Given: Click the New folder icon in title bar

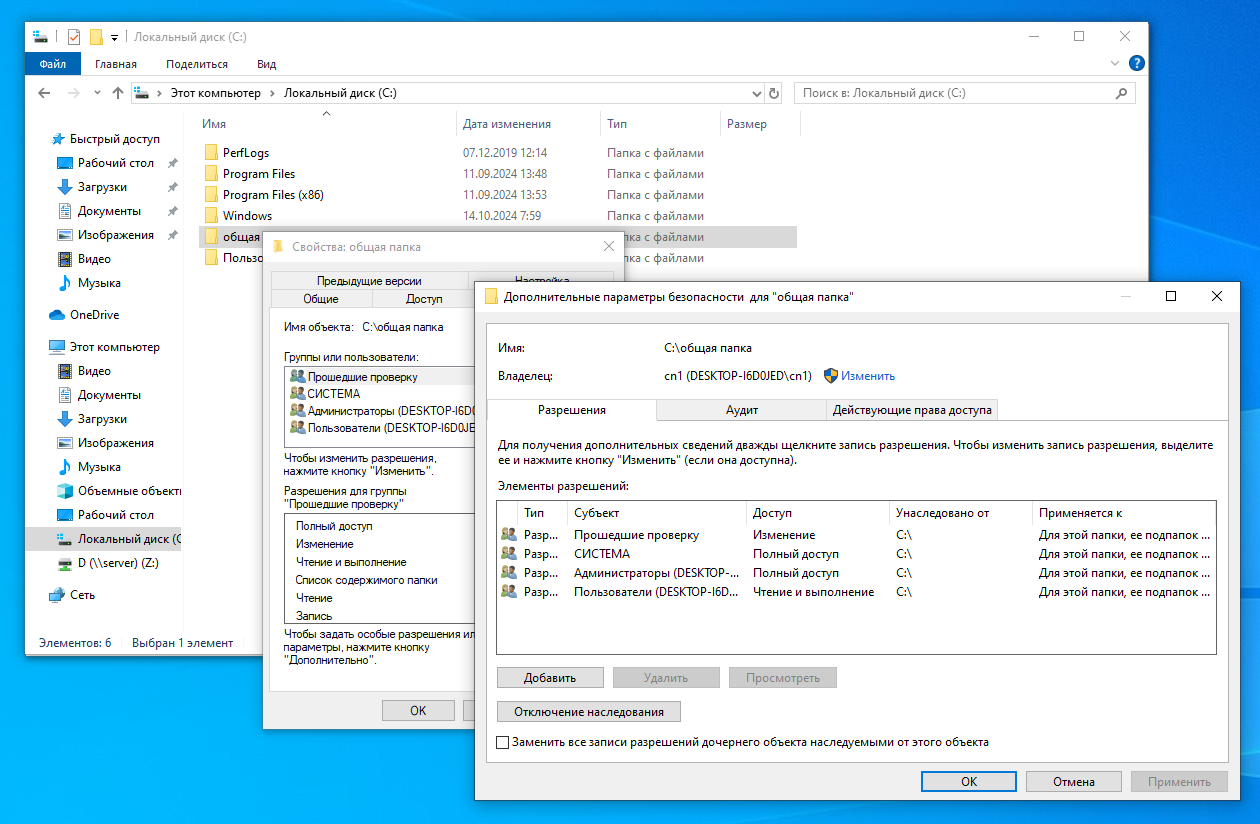Looking at the screenshot, I should (96, 37).
